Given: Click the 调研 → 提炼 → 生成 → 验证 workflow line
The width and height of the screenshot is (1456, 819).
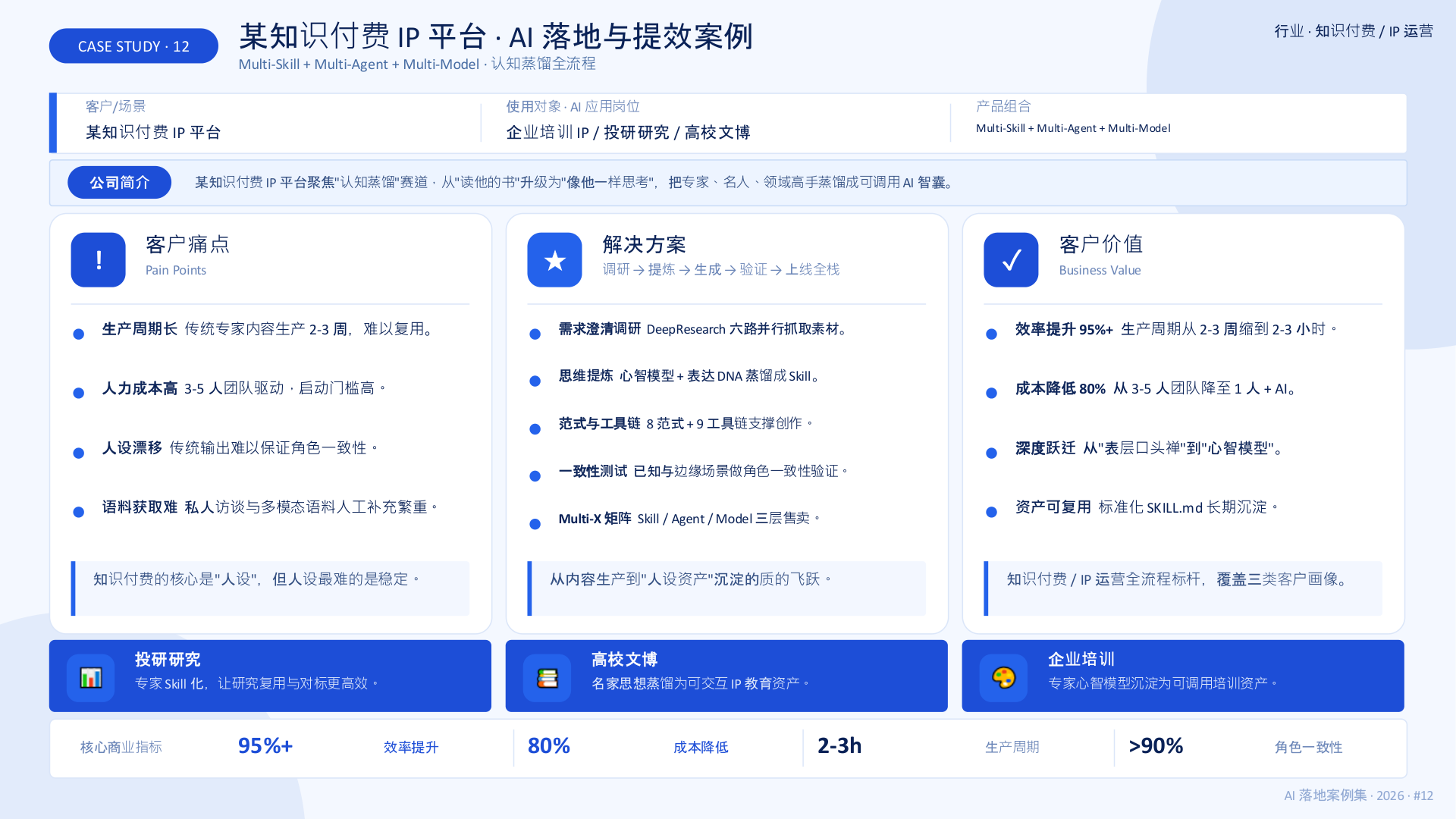Looking at the screenshot, I should [720, 270].
